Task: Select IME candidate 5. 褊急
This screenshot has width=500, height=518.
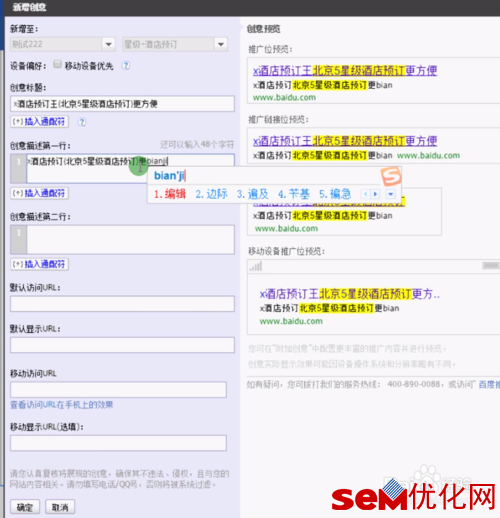Action: [x=335, y=194]
